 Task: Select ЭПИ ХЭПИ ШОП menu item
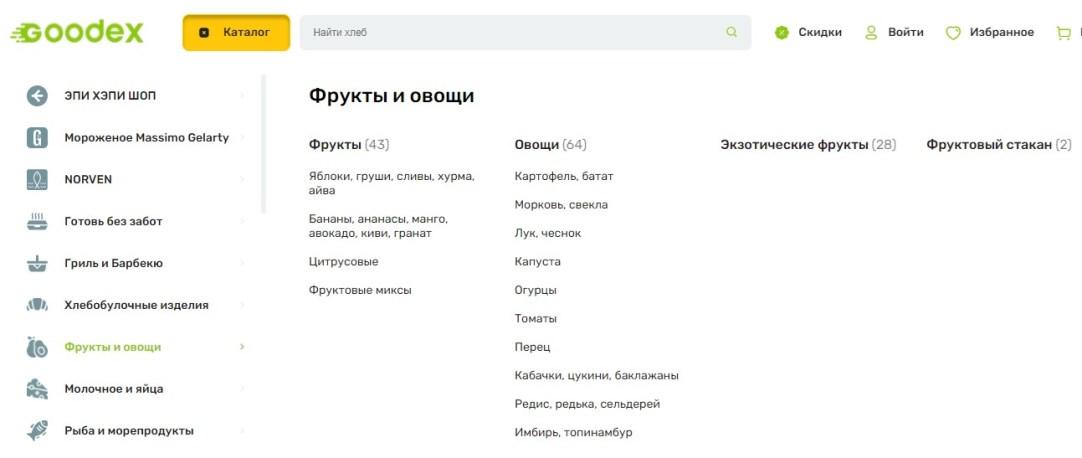pos(110,96)
